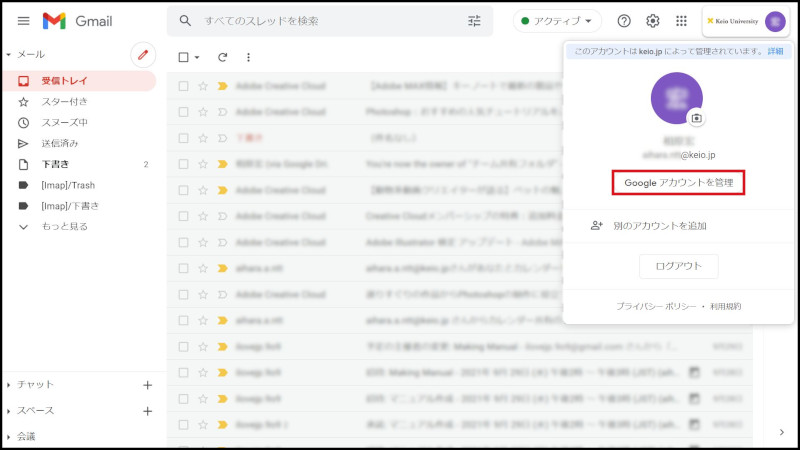Open the settings gear icon
The height and width of the screenshot is (450, 800).
(x=653, y=21)
